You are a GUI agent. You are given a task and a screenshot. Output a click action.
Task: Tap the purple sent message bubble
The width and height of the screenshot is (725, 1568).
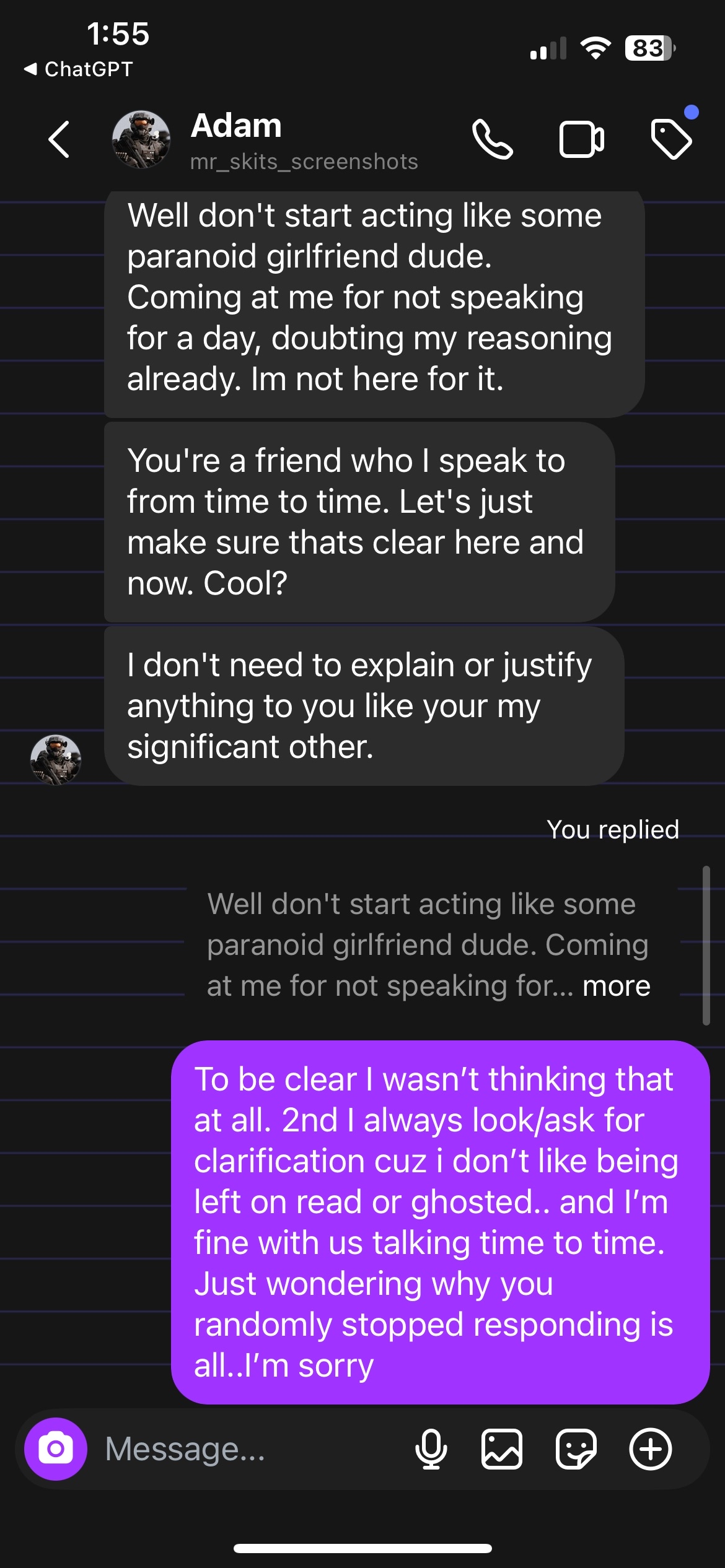[x=440, y=1222]
